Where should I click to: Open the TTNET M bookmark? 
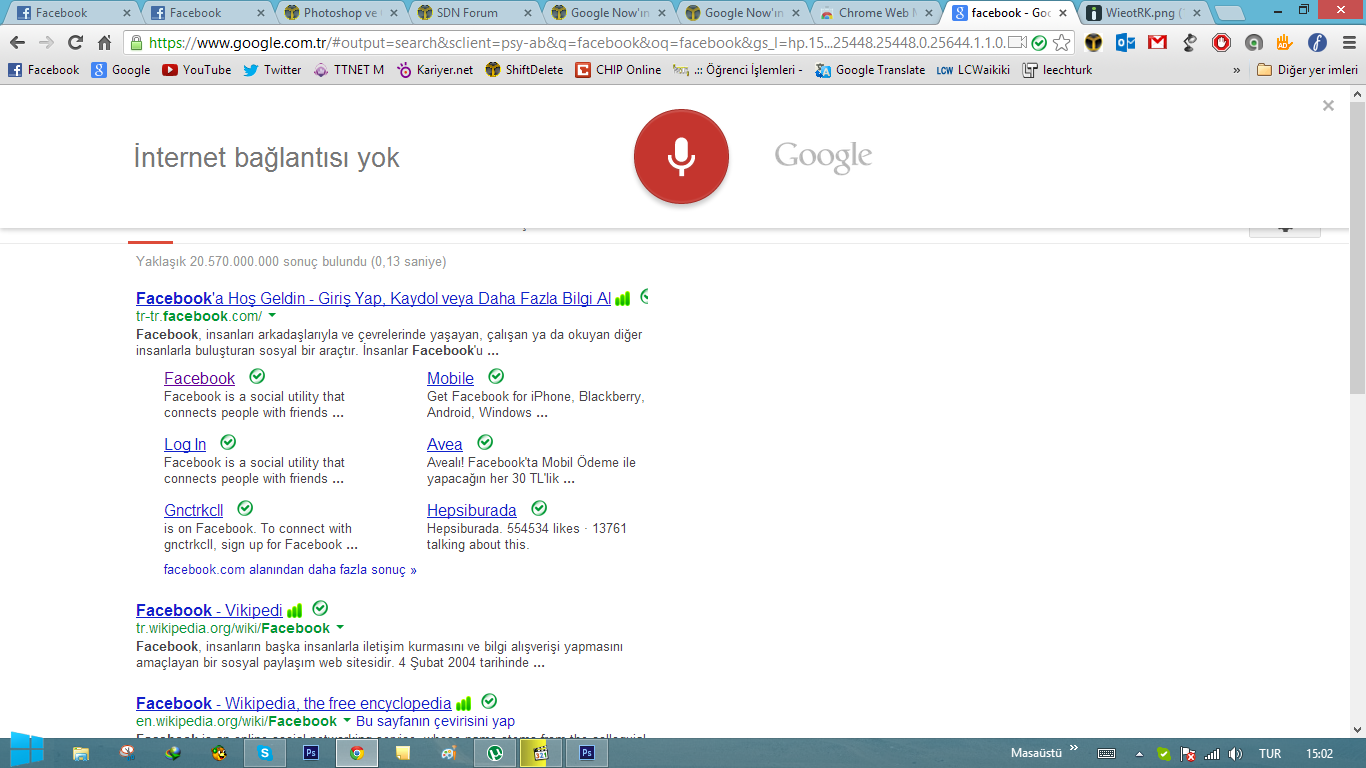pyautogui.click(x=348, y=70)
